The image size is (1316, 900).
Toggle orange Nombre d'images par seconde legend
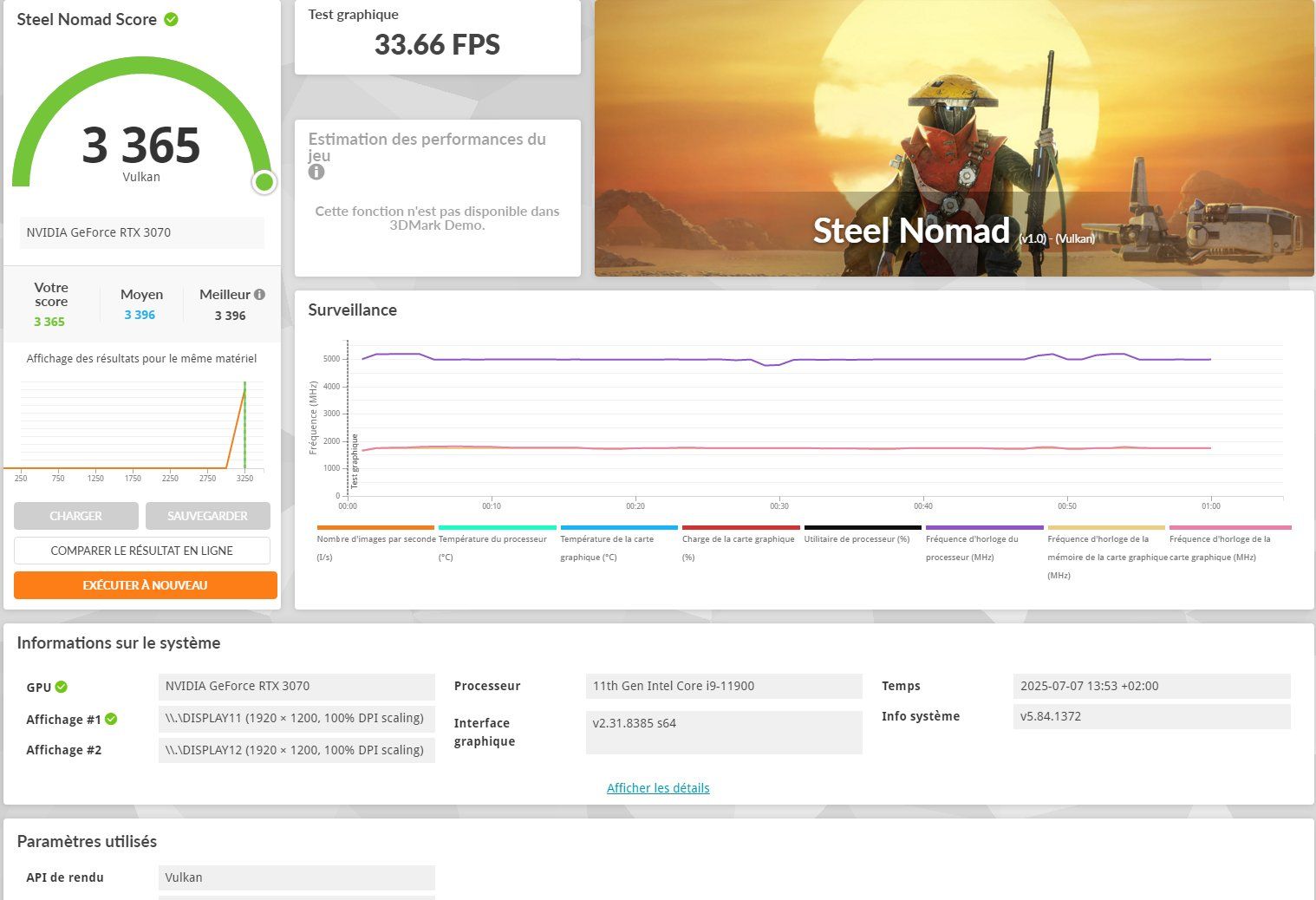click(375, 527)
